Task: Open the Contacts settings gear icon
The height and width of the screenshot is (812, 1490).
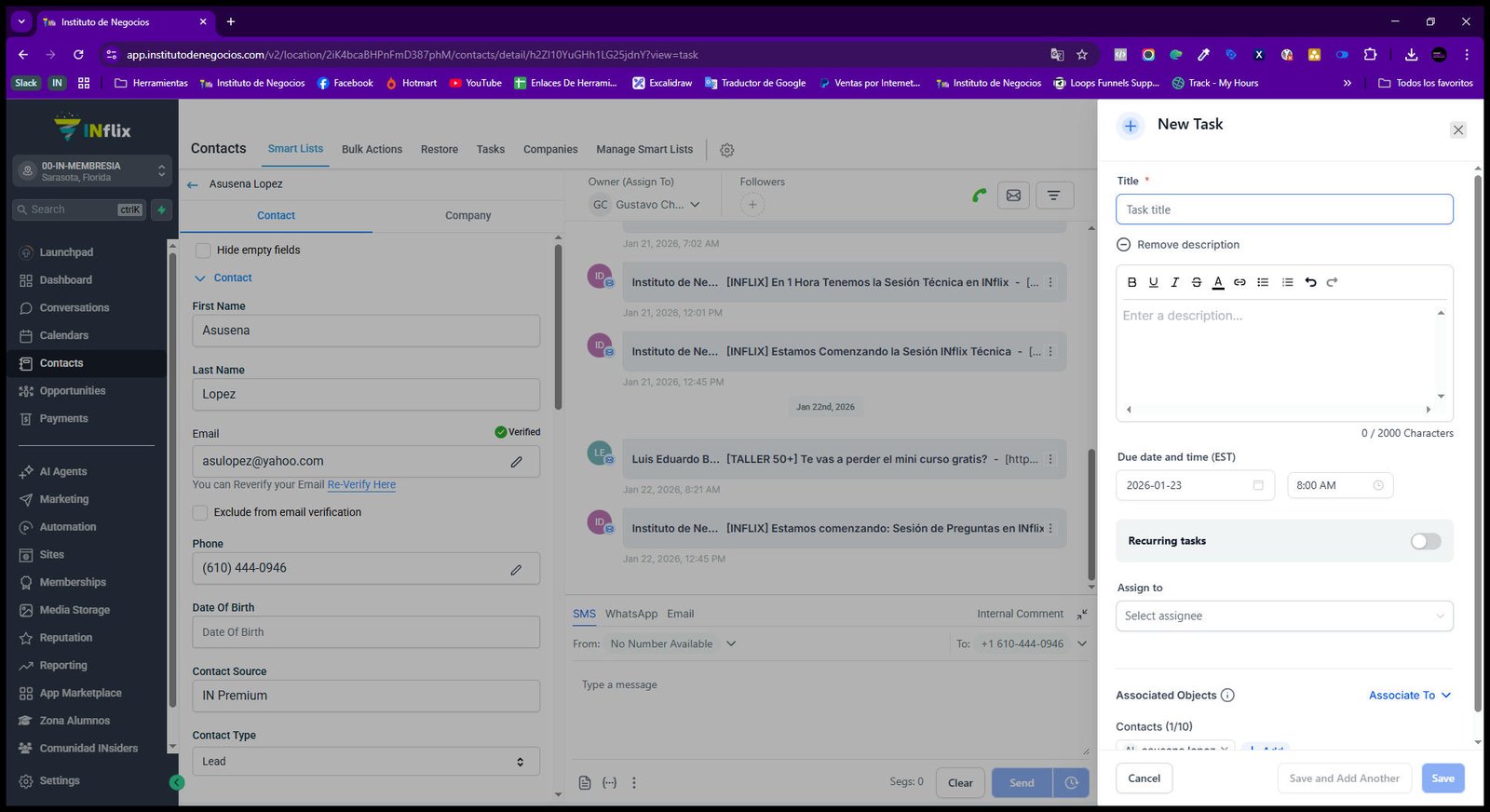Action: tap(727, 150)
